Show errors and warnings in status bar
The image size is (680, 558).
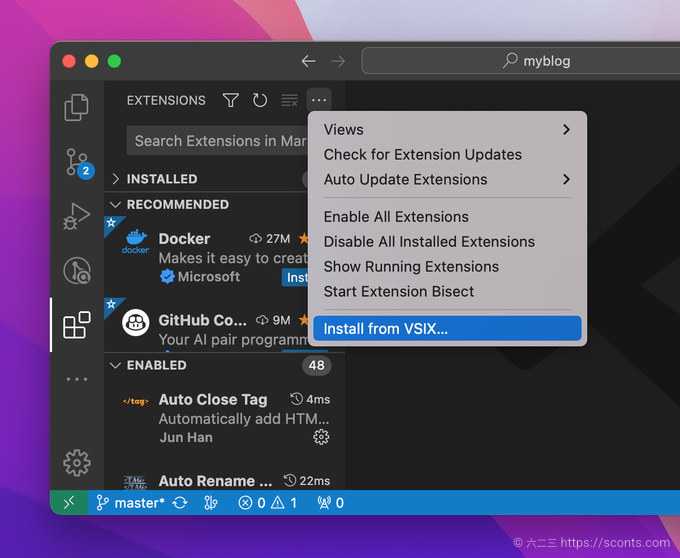tap(268, 503)
